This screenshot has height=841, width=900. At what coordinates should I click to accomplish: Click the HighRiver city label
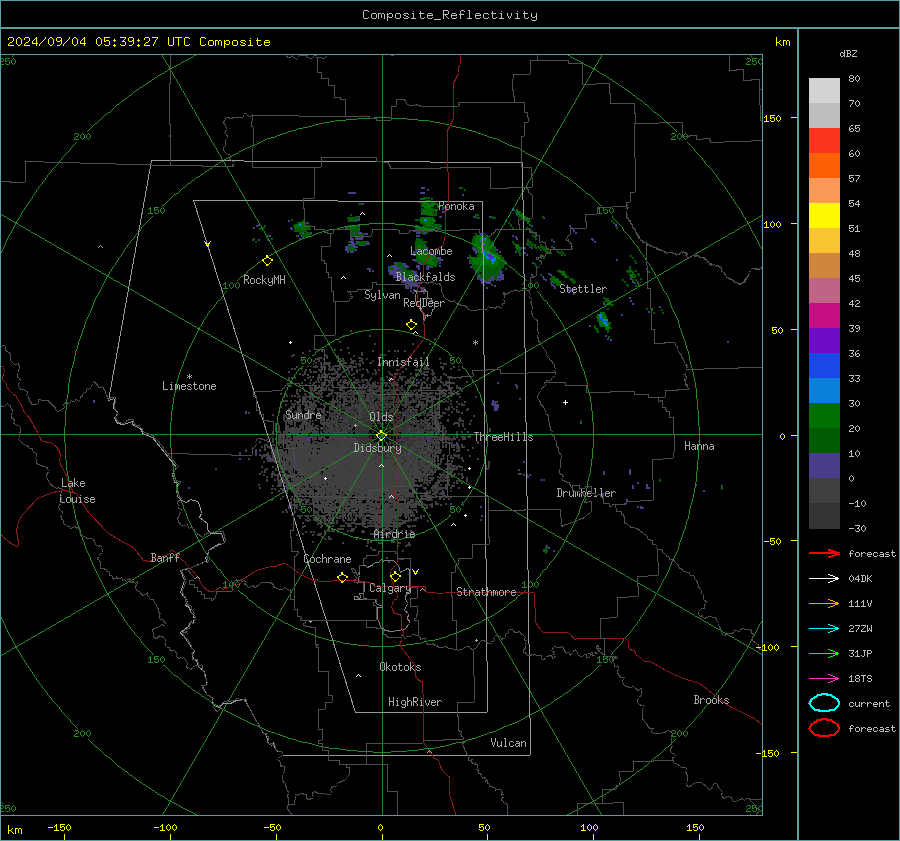[415, 702]
